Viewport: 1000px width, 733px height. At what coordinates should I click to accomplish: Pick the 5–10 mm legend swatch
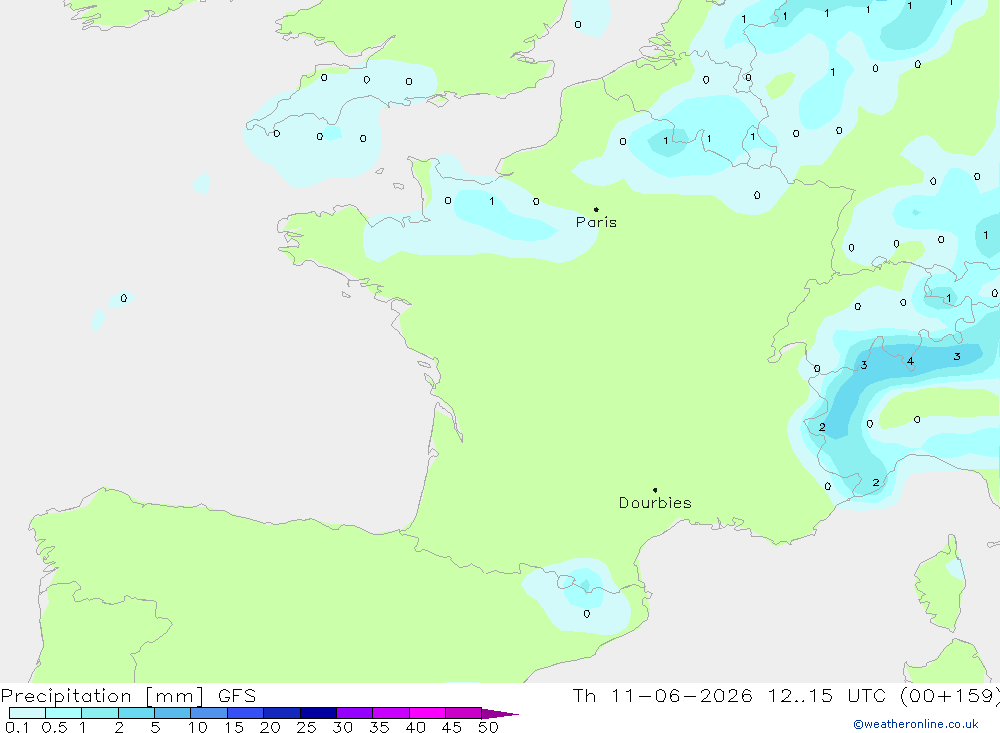[x=172, y=713]
